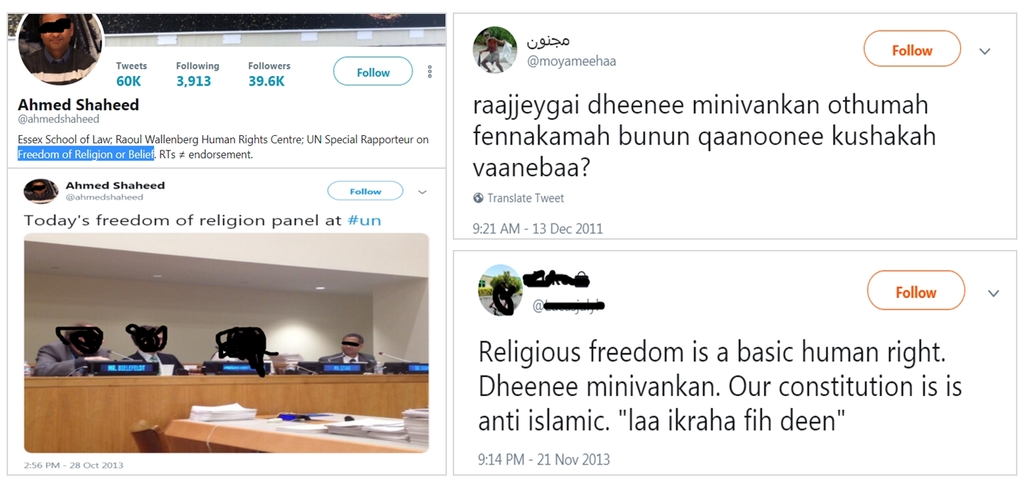The width and height of the screenshot is (1024, 486).
Task: Open the @moyameehaa profile avatar
Action: 495,50
